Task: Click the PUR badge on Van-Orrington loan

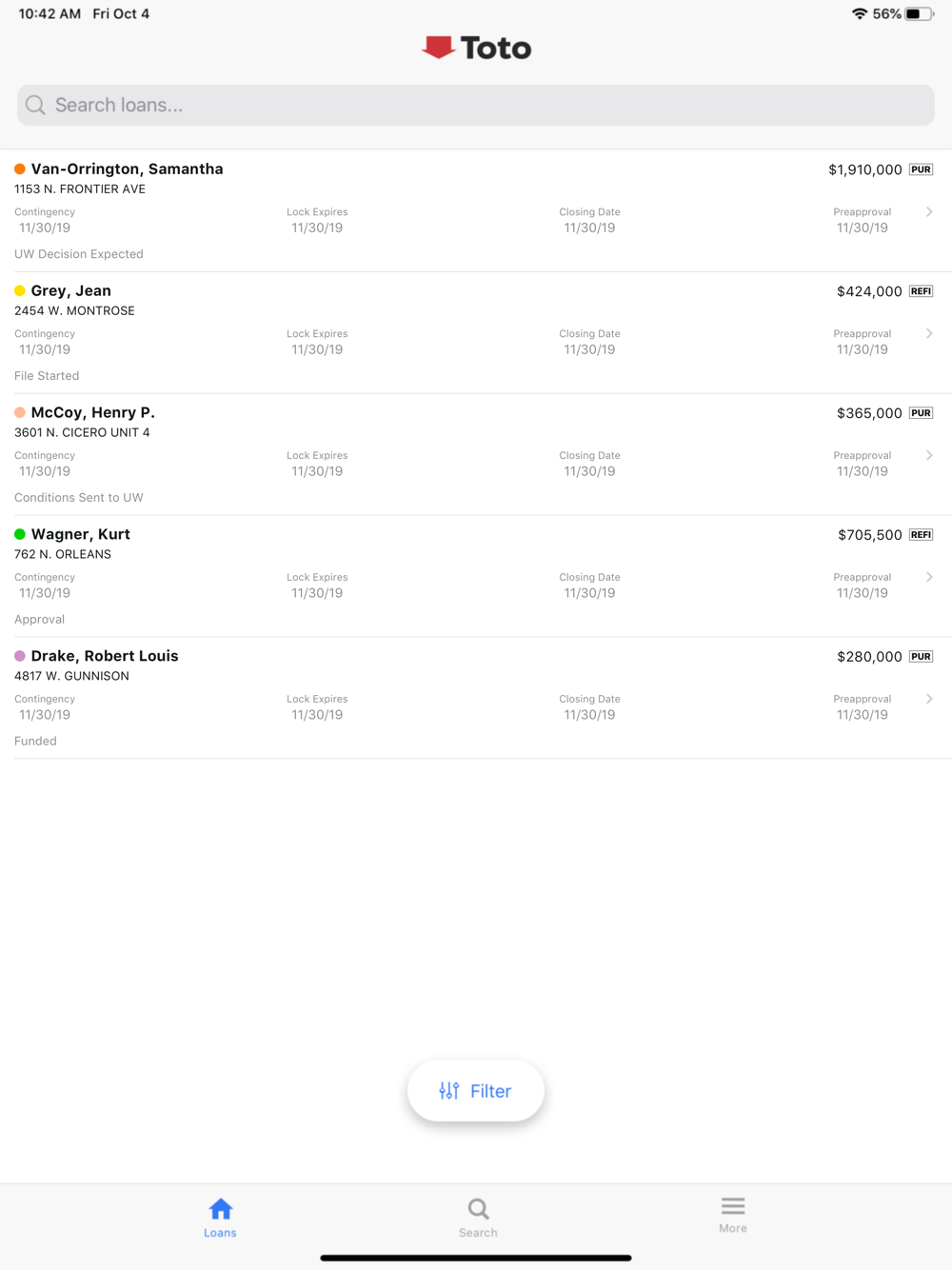Action: [x=921, y=169]
